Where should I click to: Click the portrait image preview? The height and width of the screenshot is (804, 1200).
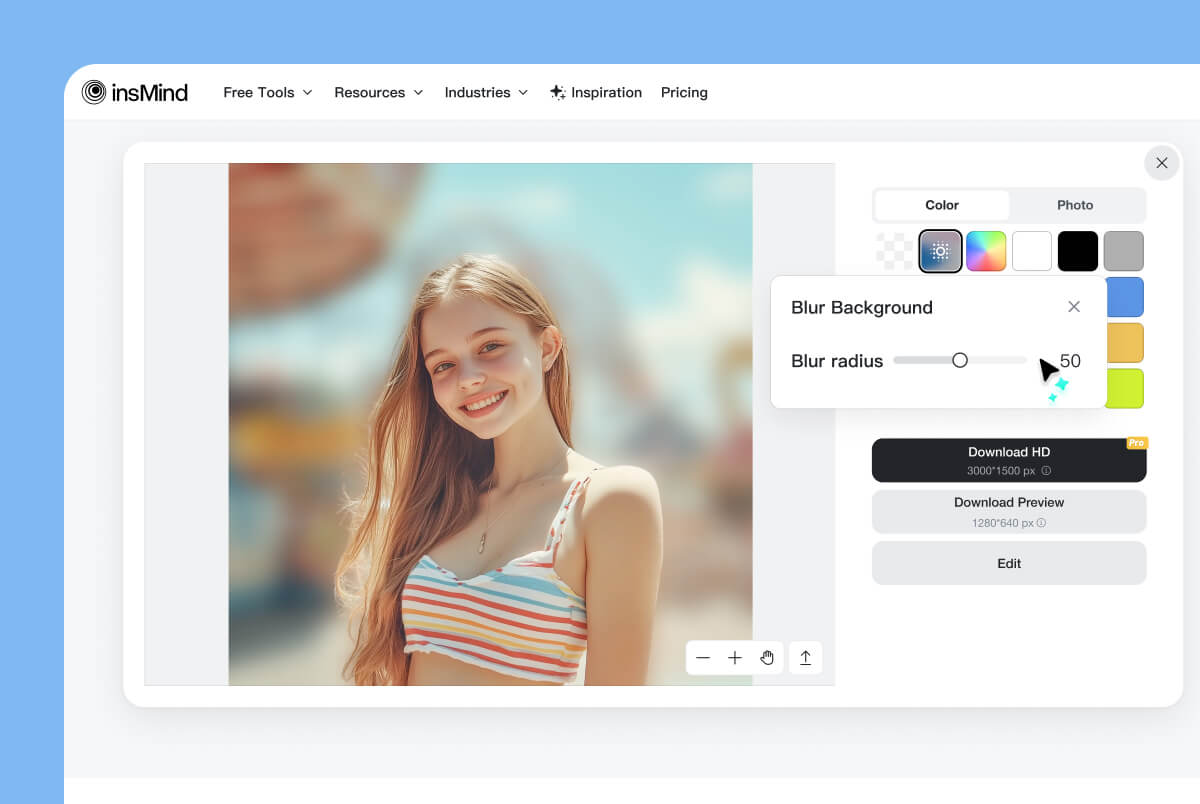coord(490,424)
